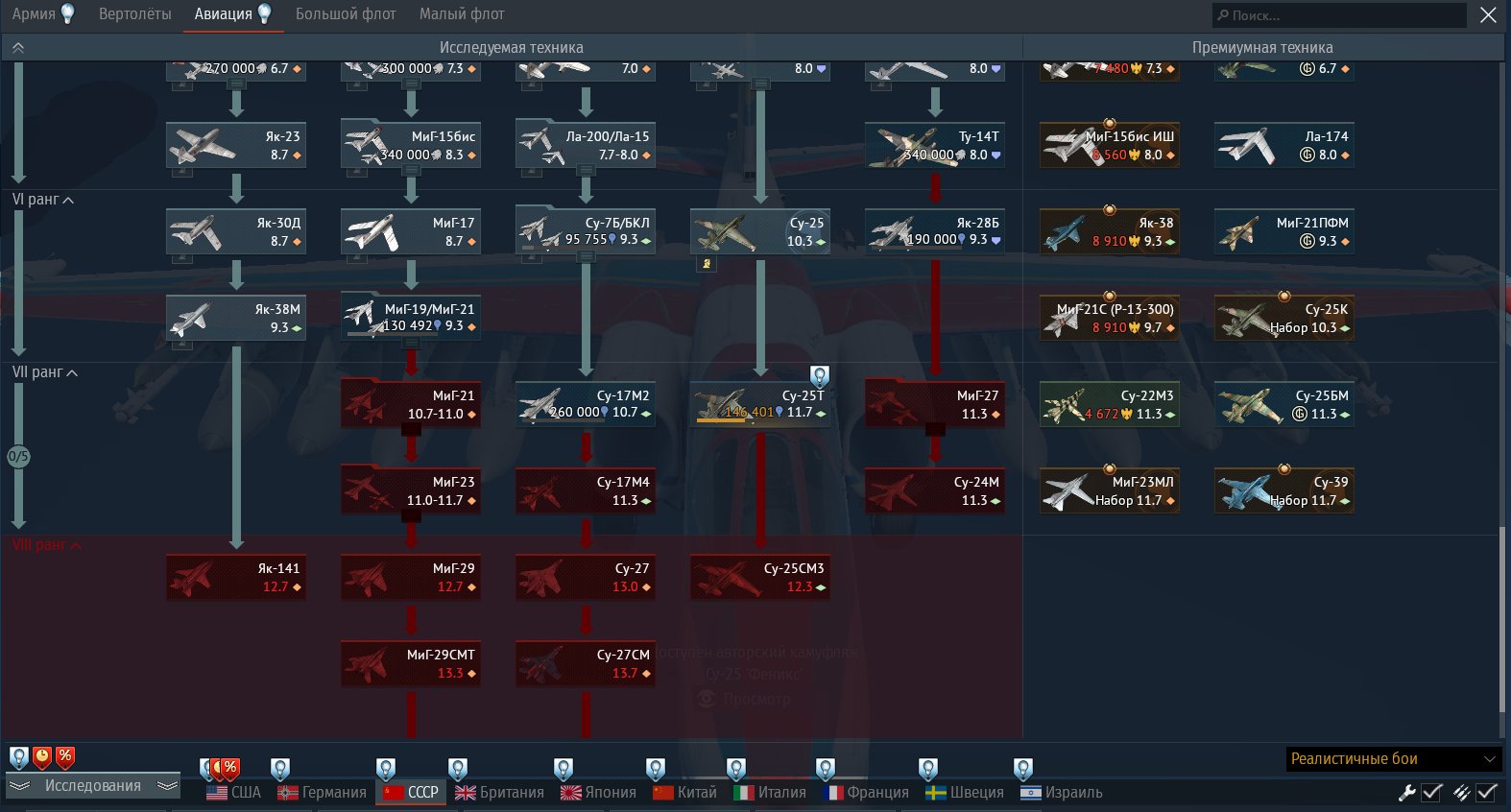
Task: Click the Поиск search field
Action: click(x=1339, y=15)
